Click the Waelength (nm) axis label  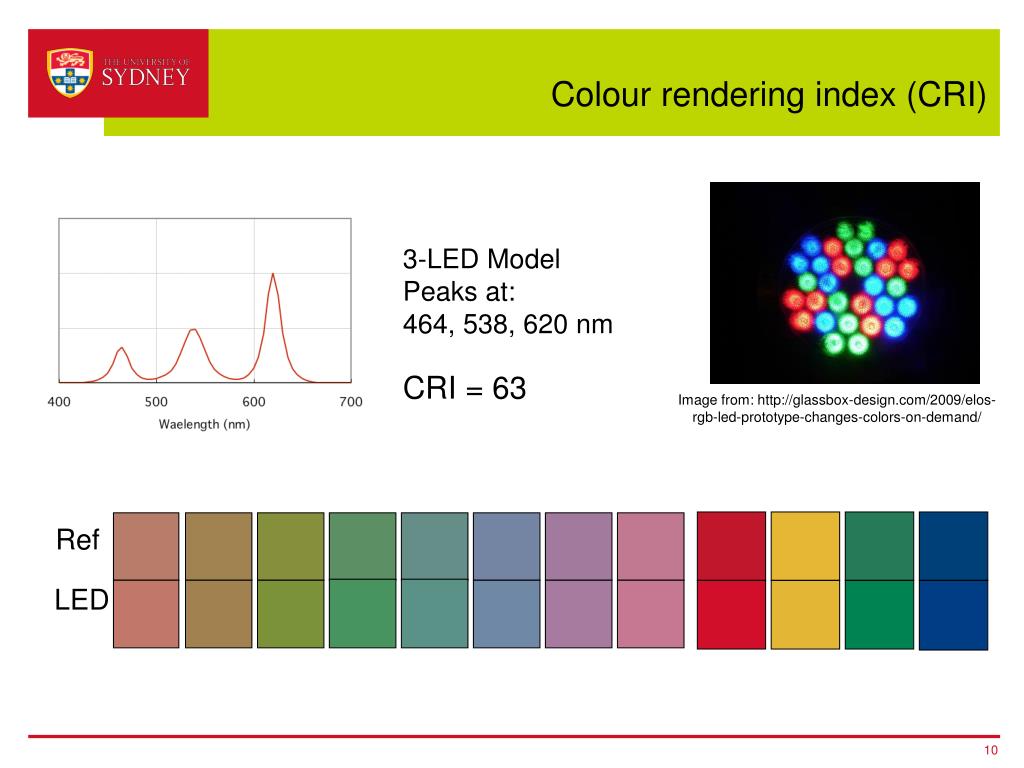[204, 424]
